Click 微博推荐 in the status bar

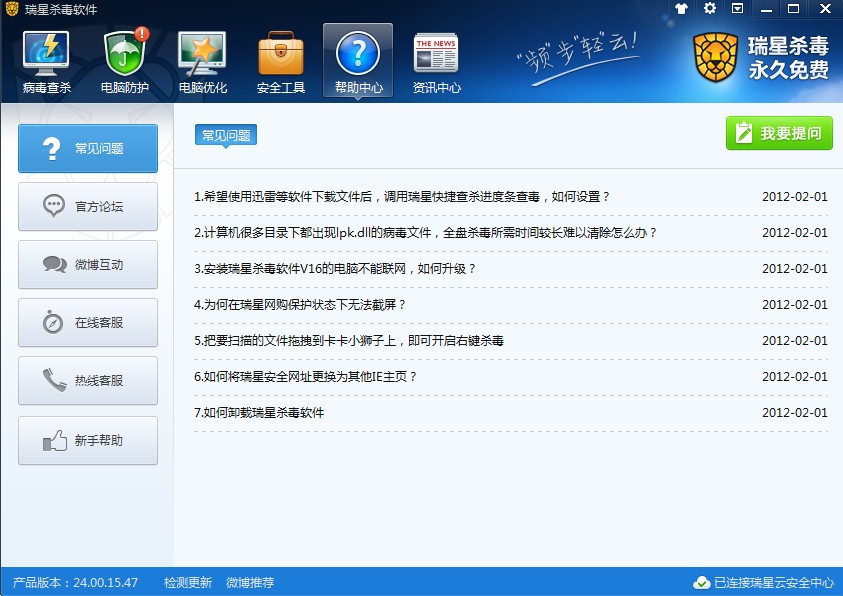point(250,583)
